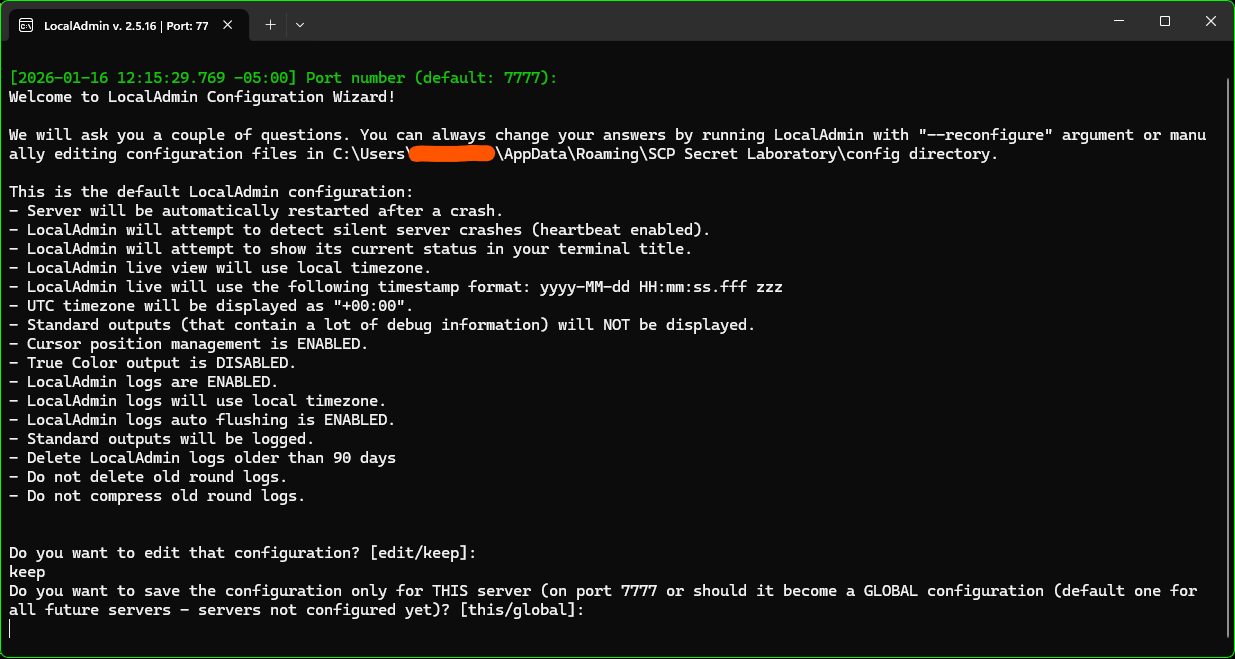1235x659 pixels.
Task: Click the redacted username in the config path
Action: click(451, 152)
